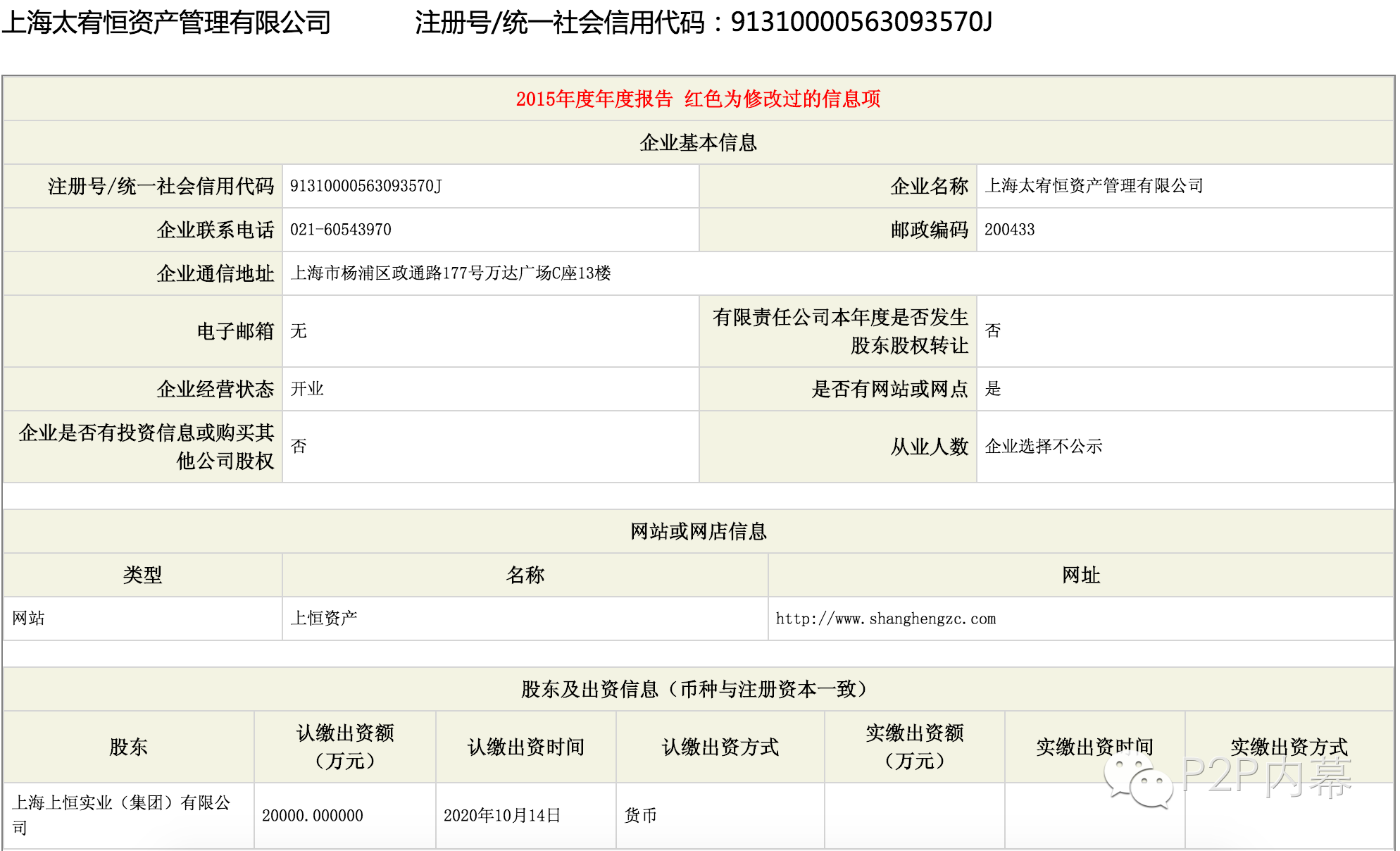Click the red 2015年度年度报告 title
1400x851 pixels.
(x=594, y=99)
